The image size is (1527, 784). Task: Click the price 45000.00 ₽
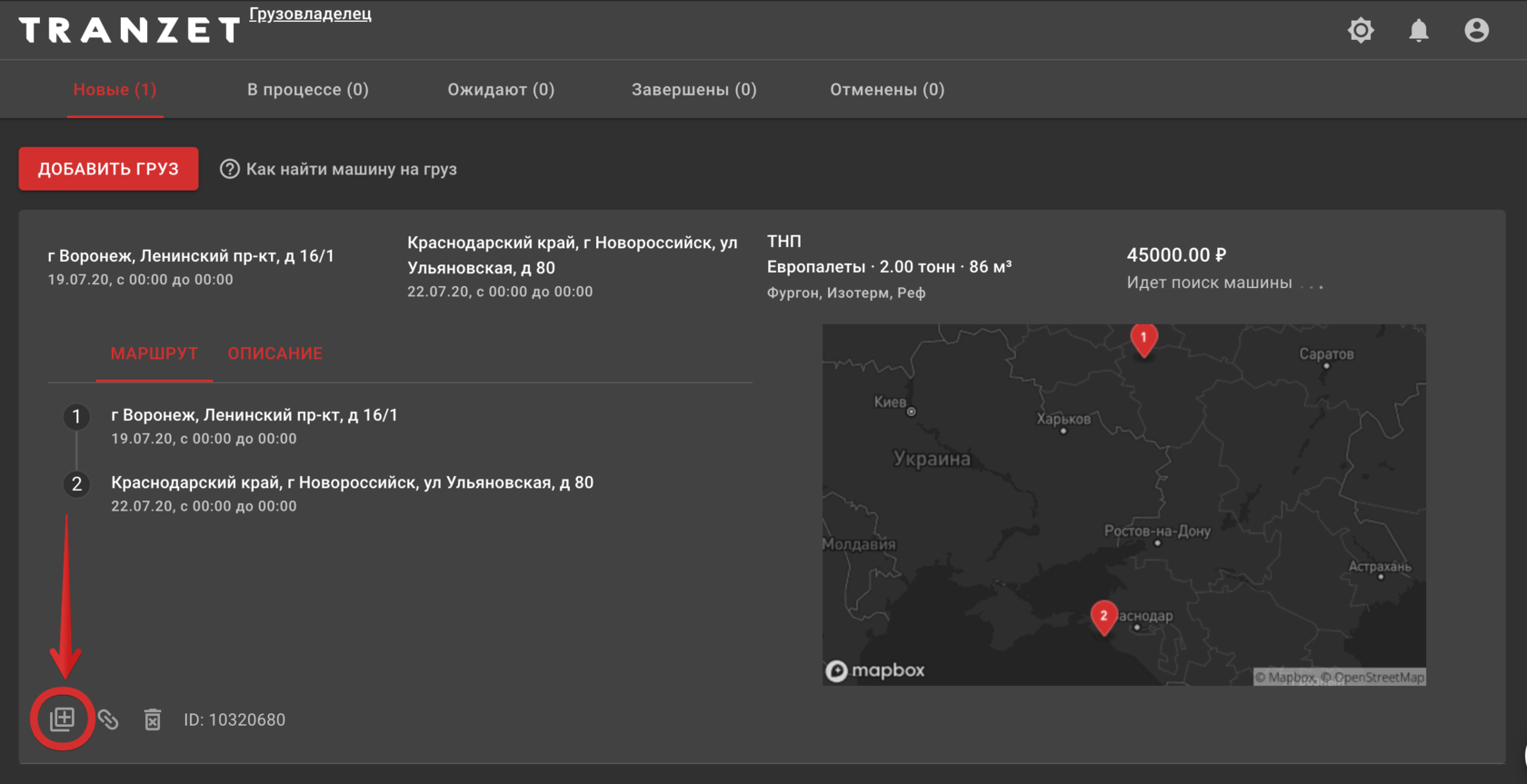click(x=1177, y=255)
